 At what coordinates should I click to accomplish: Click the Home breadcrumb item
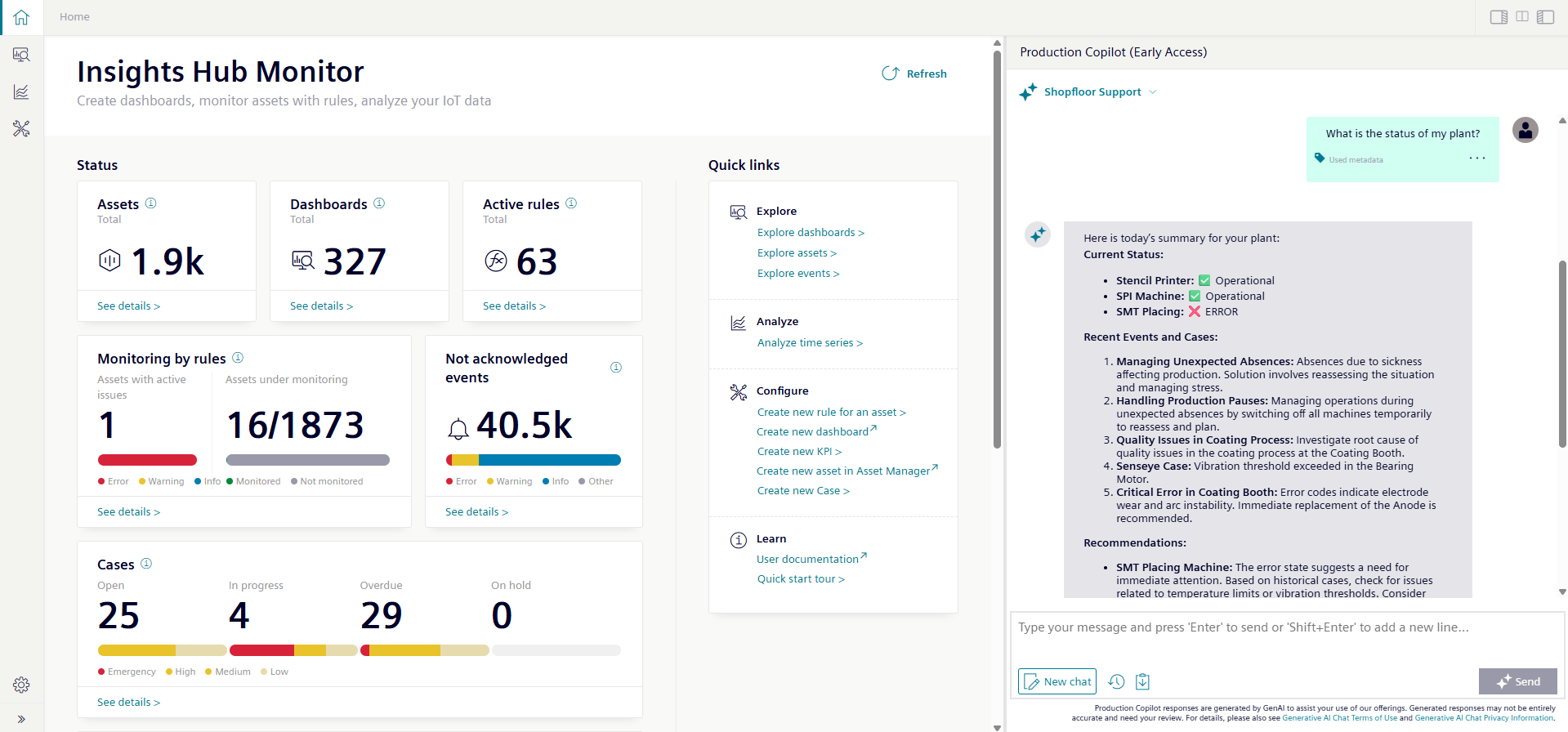(74, 17)
